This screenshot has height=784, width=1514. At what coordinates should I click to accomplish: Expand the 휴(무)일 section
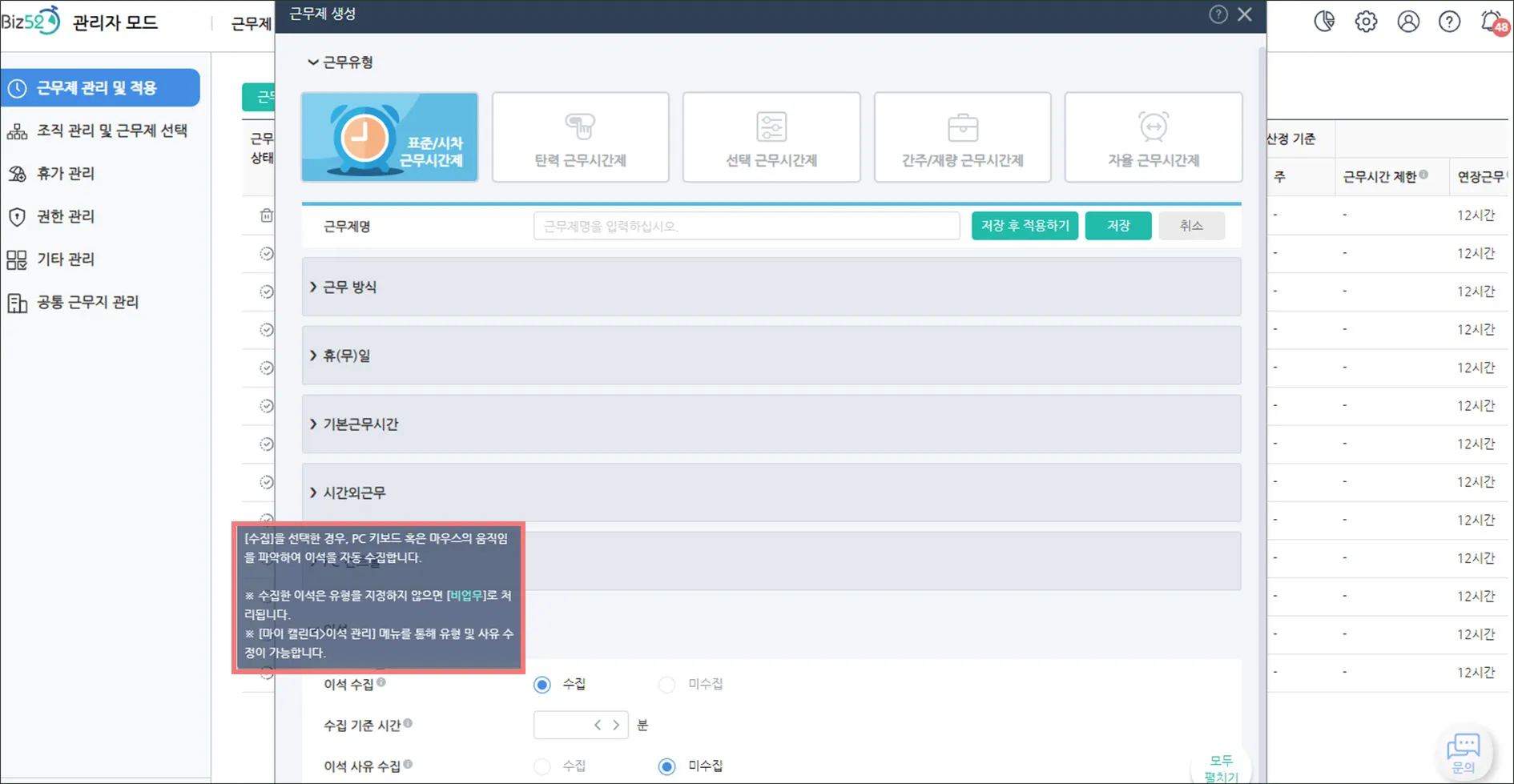[771, 356]
